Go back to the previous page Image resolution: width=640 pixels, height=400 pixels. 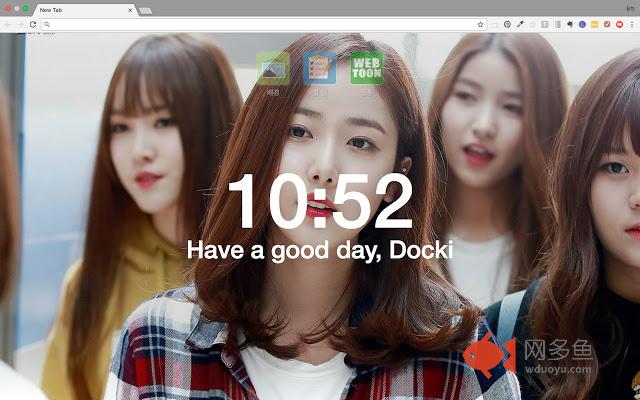(x=7, y=24)
